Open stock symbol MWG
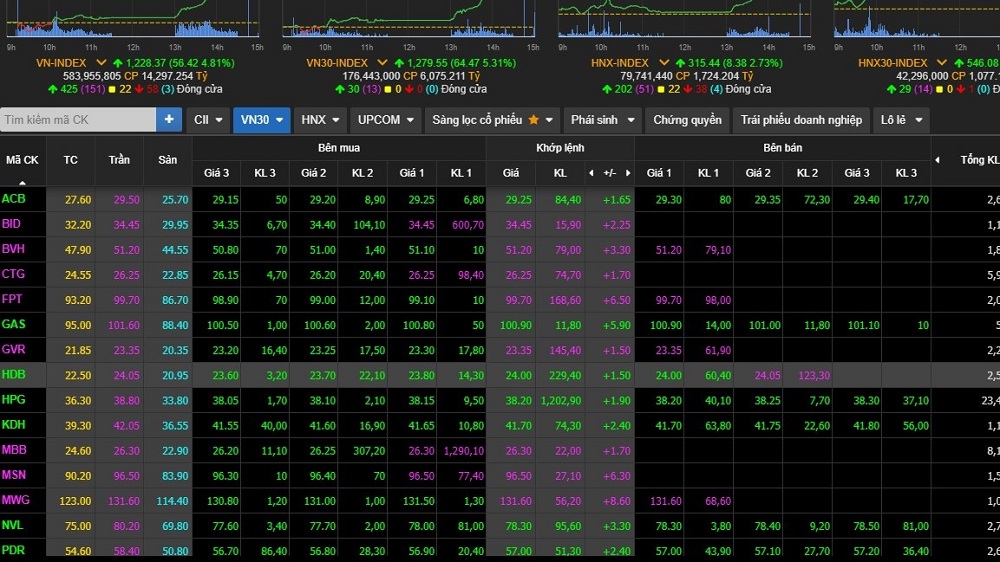 click(x=15, y=500)
